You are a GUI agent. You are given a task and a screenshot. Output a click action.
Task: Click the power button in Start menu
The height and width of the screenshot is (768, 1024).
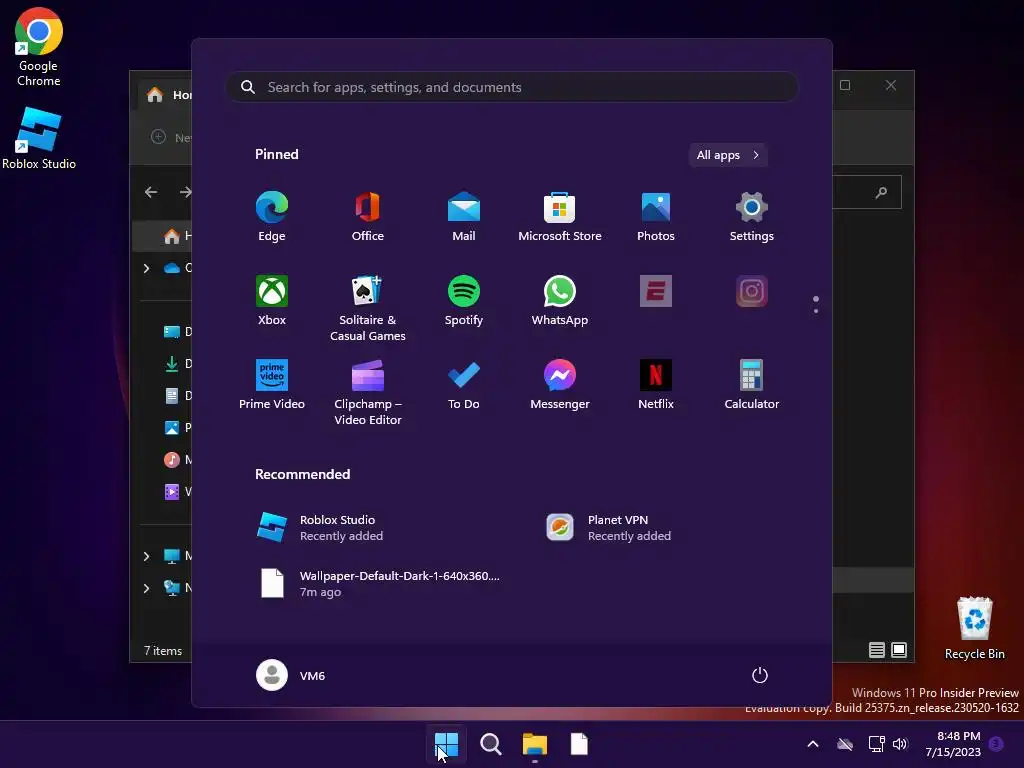point(760,675)
